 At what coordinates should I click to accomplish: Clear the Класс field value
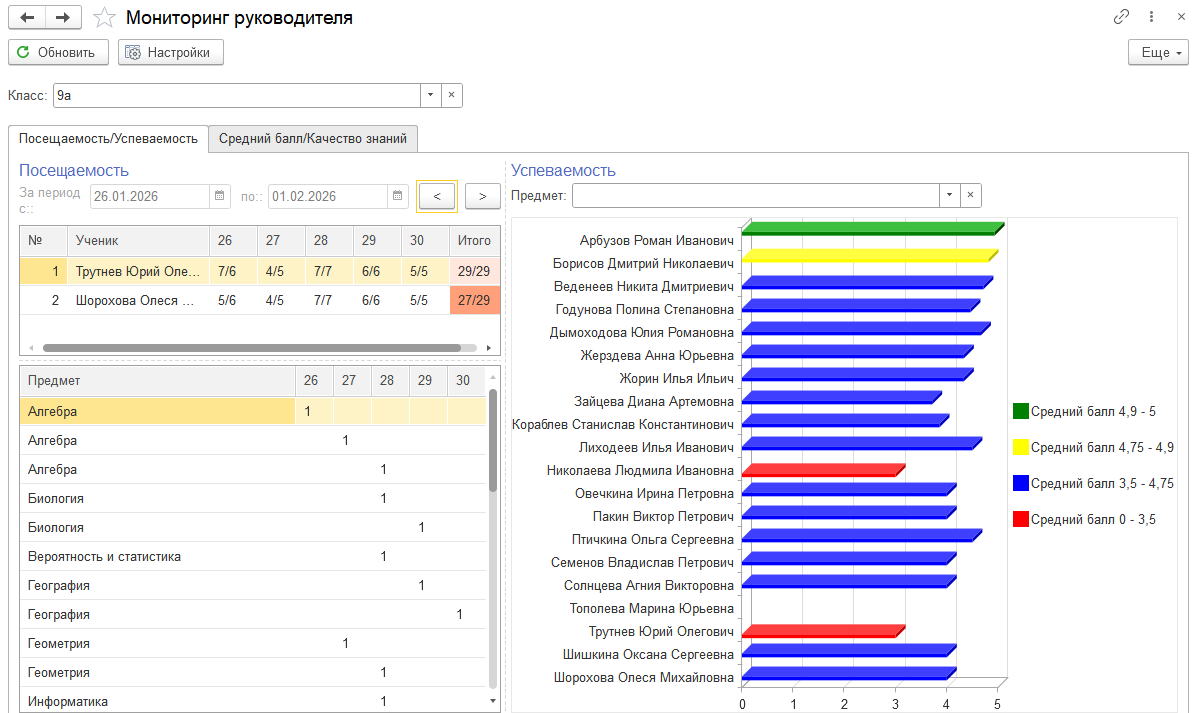tap(451, 95)
